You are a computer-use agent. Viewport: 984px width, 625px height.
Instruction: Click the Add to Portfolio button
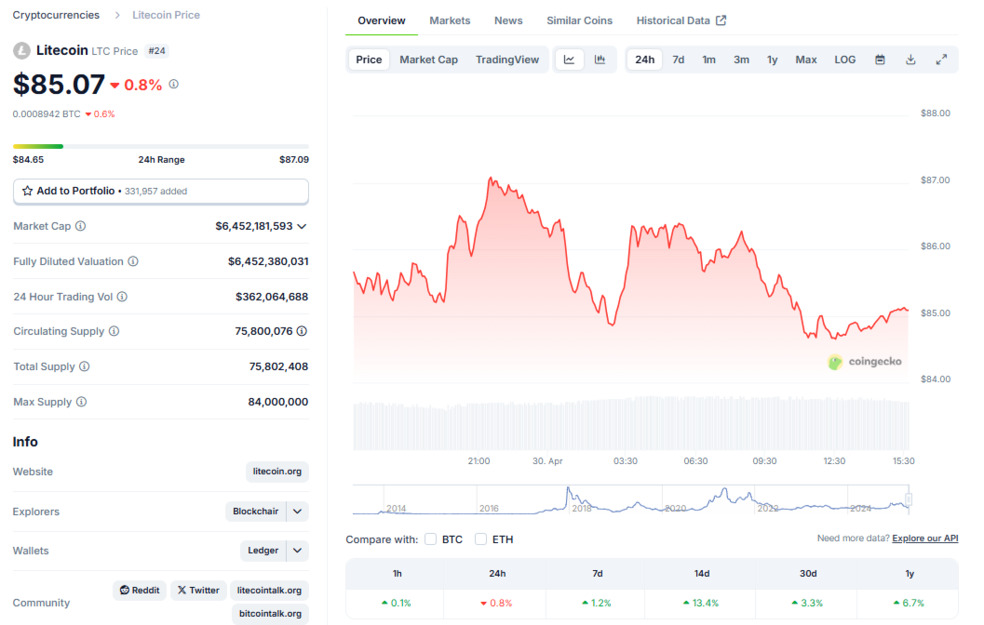pyautogui.click(x=161, y=191)
